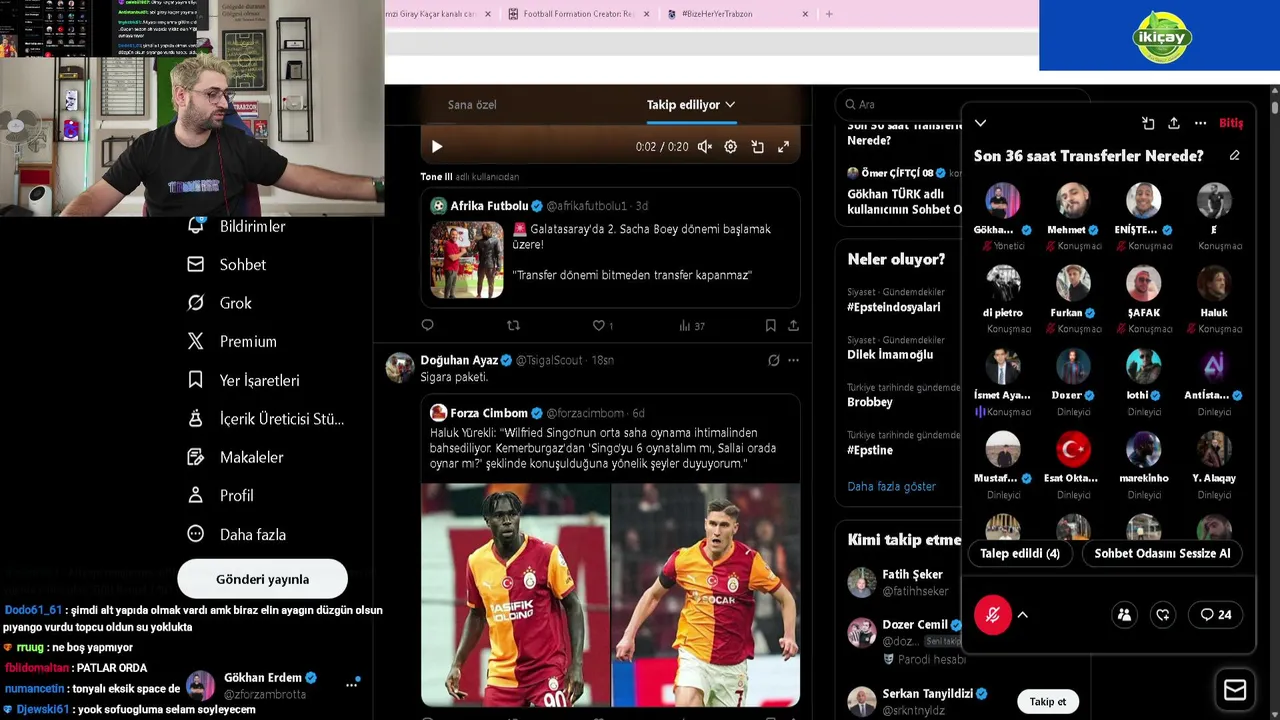The height and width of the screenshot is (720, 1280).
Task: Open Profil in the sidebar
Action: coord(221,495)
